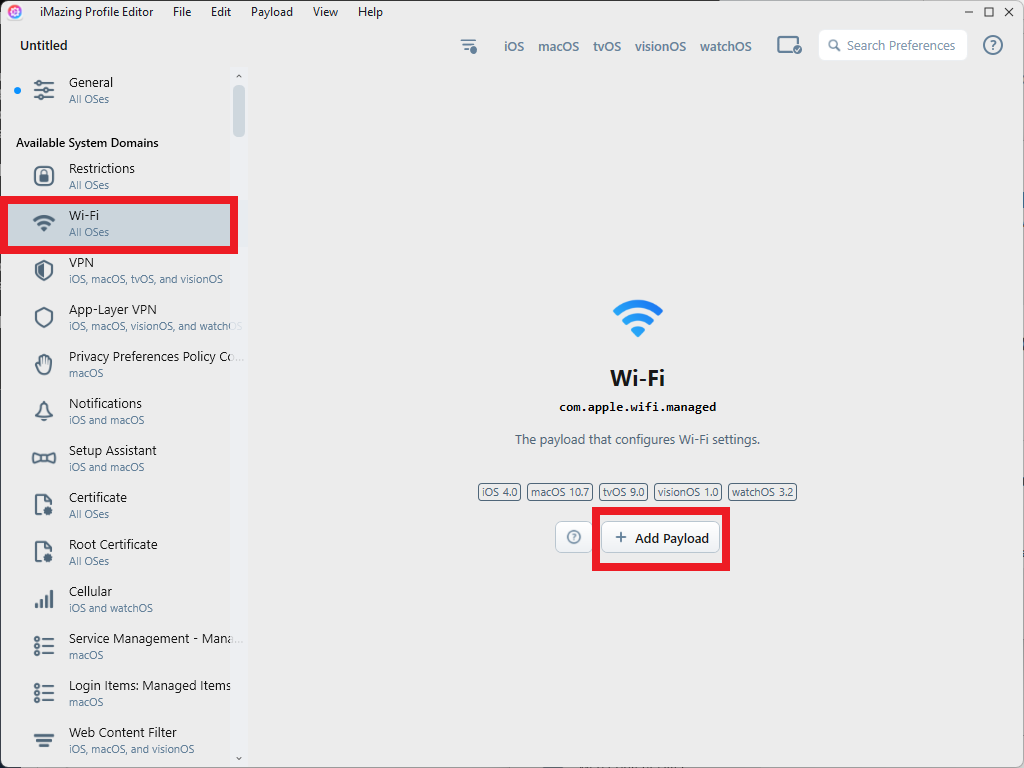This screenshot has width=1024, height=768.
Task: Select Login Items: Managed Items label
Action: [150, 686]
